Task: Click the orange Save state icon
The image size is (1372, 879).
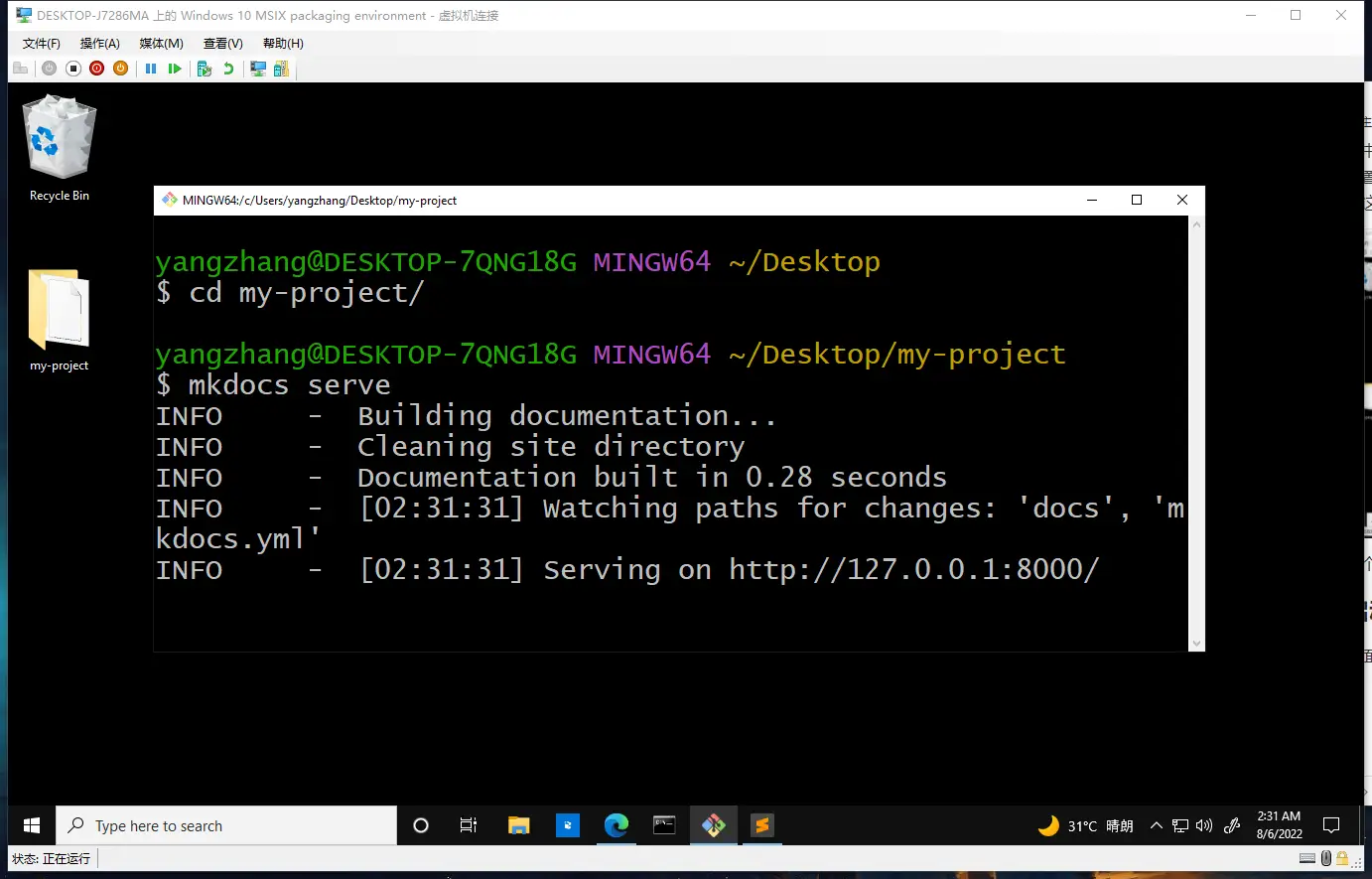Action: pyautogui.click(x=120, y=69)
